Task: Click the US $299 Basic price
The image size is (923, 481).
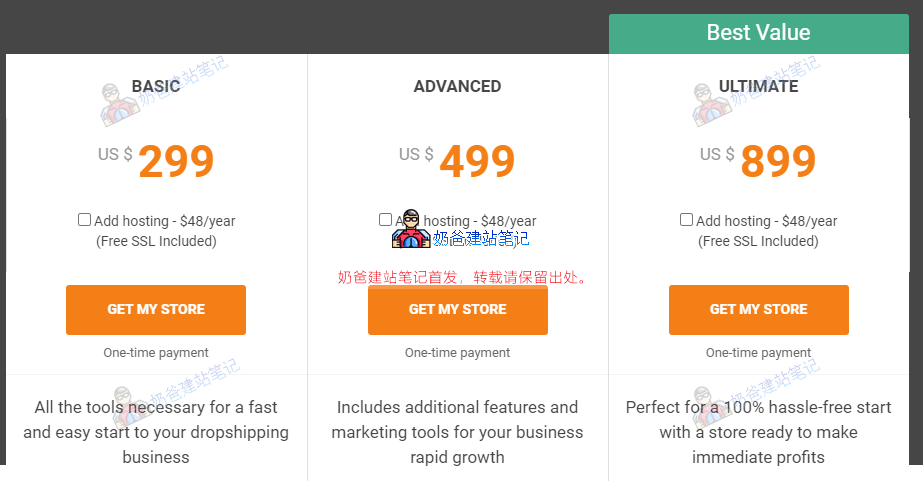Action: pos(157,160)
